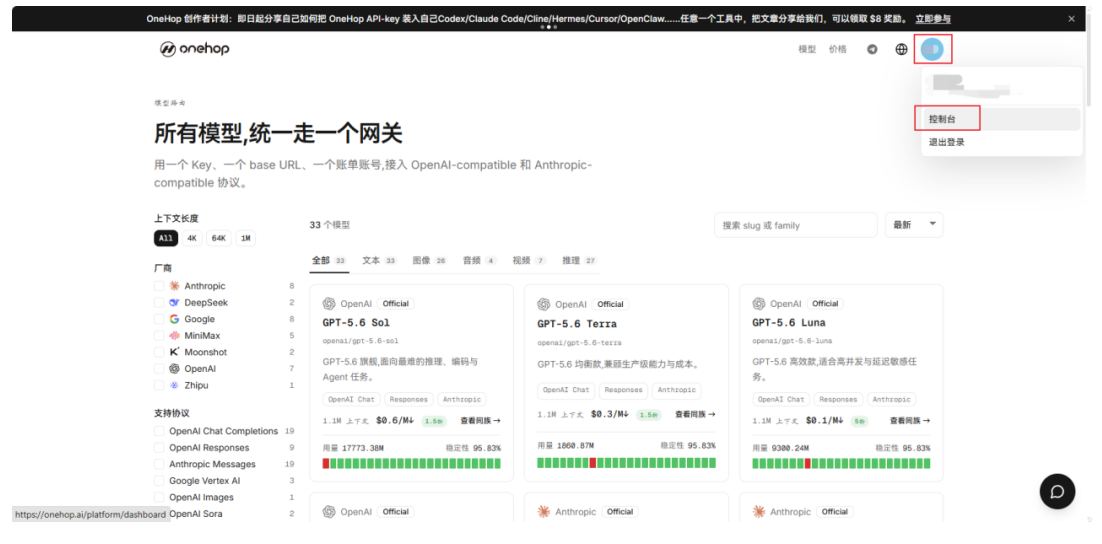1102x544 pixels.
Task: Click the user avatar in header
Action: click(x=932, y=48)
